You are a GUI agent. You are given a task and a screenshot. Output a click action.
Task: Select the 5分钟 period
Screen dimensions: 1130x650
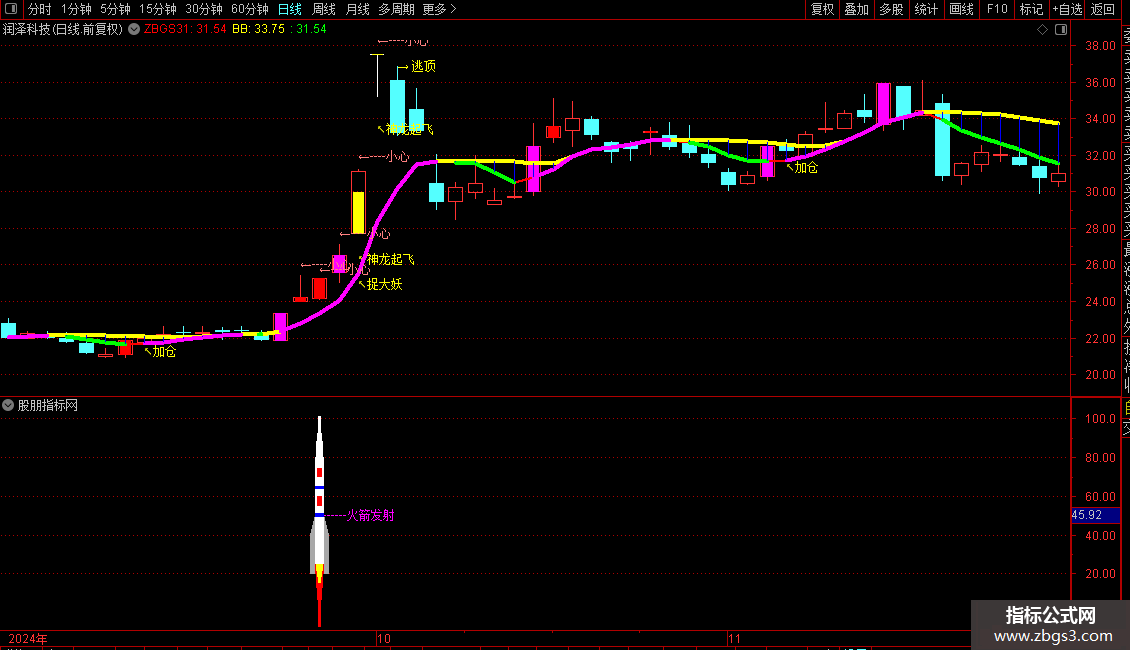click(x=115, y=9)
